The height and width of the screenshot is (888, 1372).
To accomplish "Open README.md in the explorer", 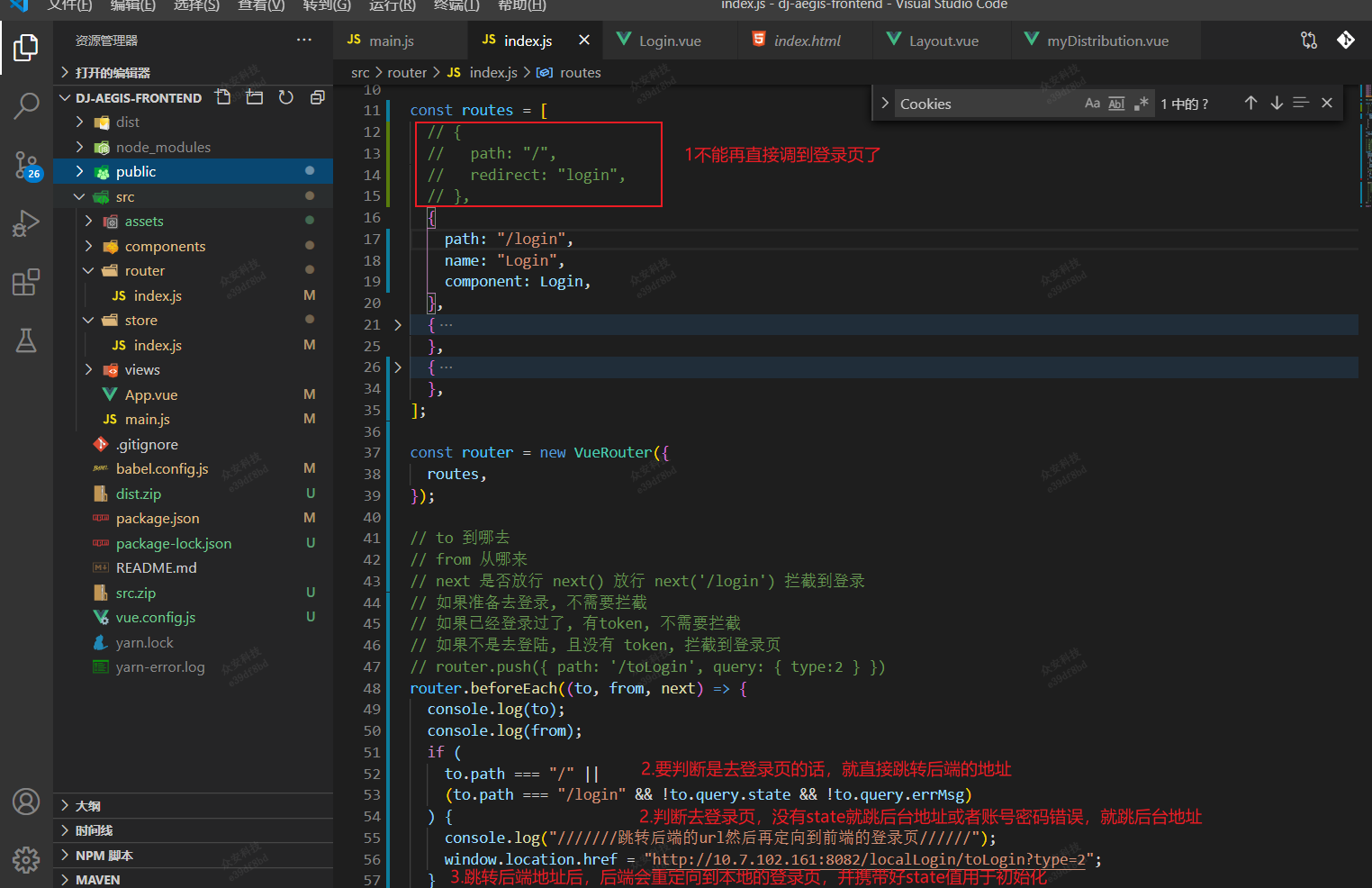I will coord(193,567).
